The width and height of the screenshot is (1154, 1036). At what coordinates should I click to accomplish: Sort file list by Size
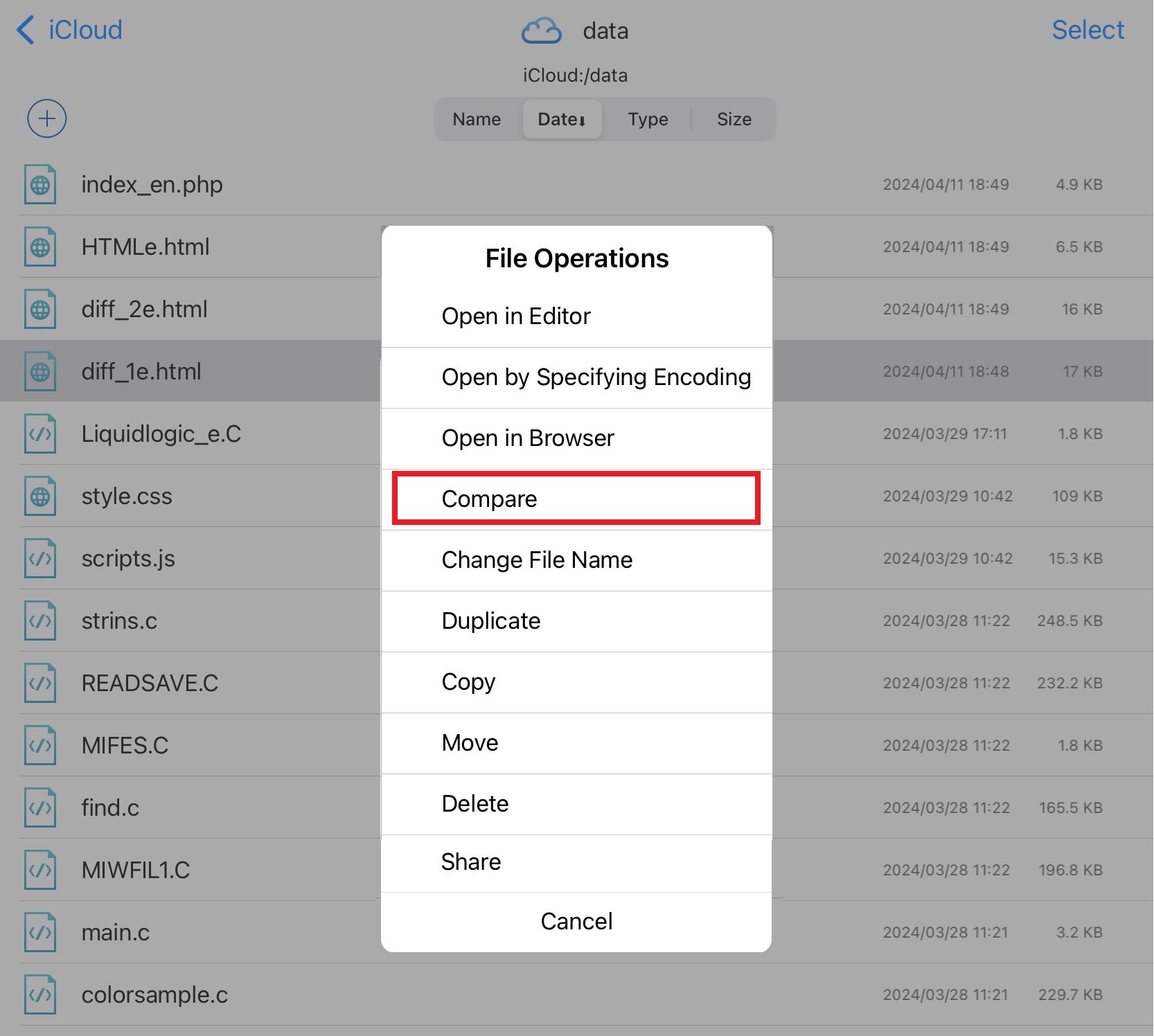[x=734, y=119]
